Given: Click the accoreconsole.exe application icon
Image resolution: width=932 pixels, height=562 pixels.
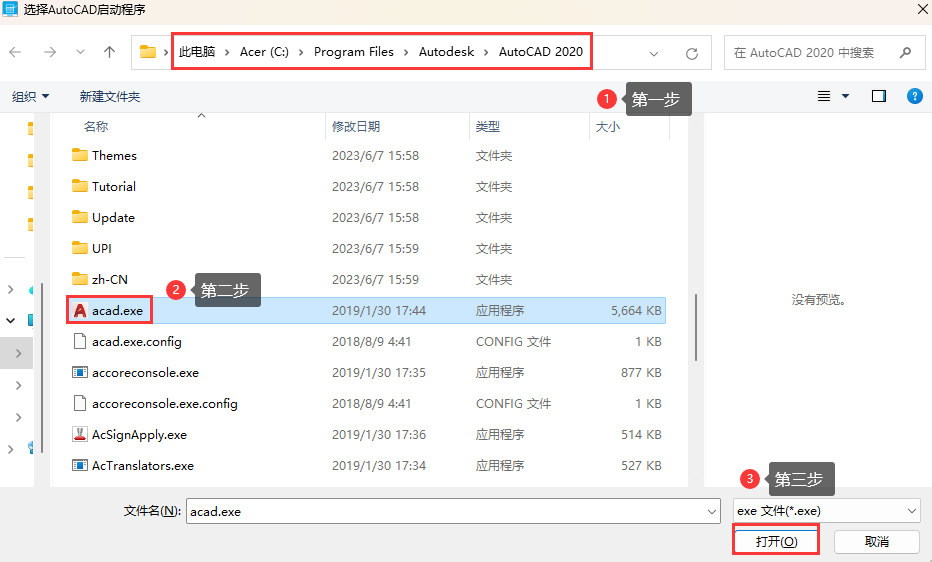Looking at the screenshot, I should pos(80,372).
